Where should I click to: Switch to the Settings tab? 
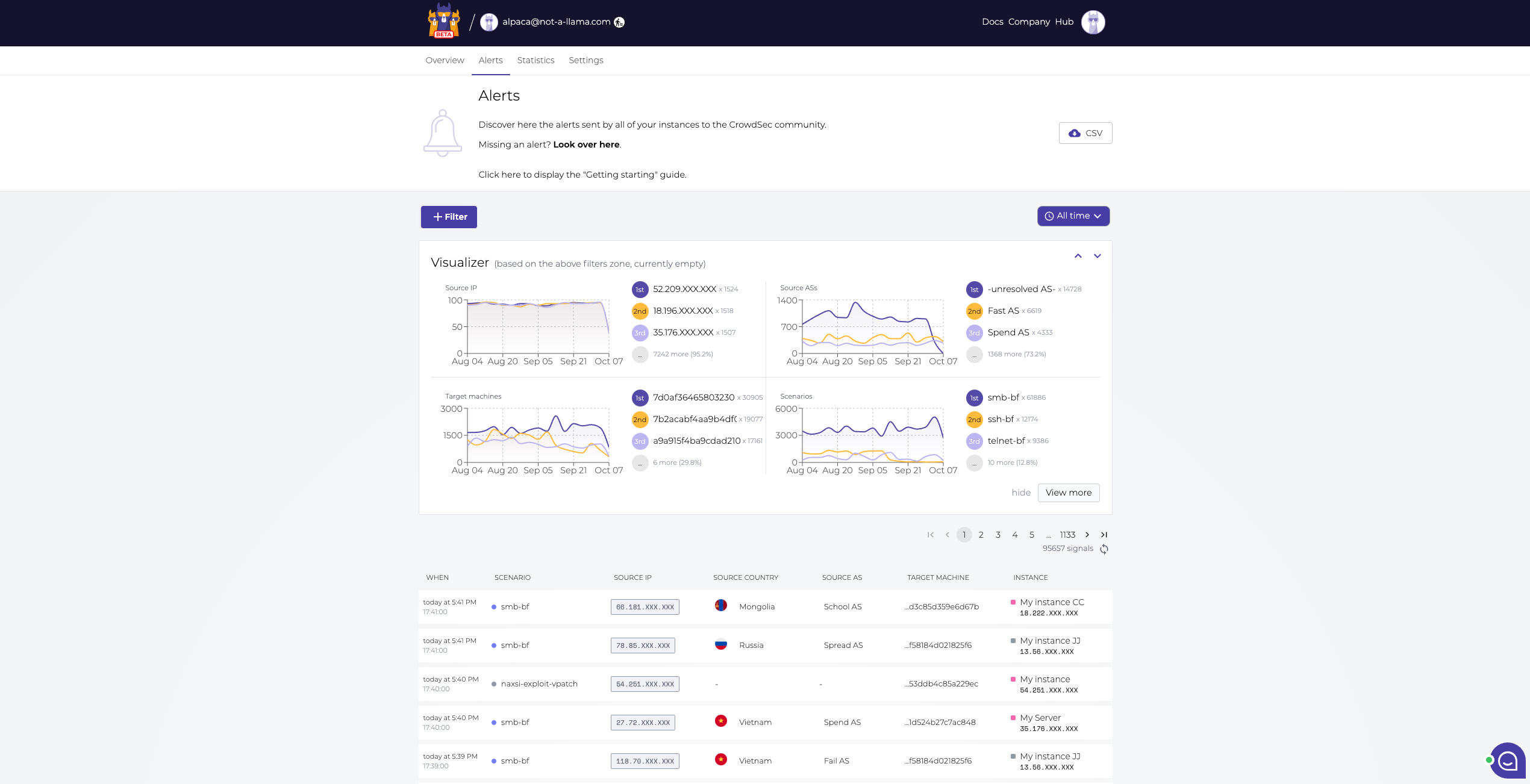pyautogui.click(x=585, y=60)
